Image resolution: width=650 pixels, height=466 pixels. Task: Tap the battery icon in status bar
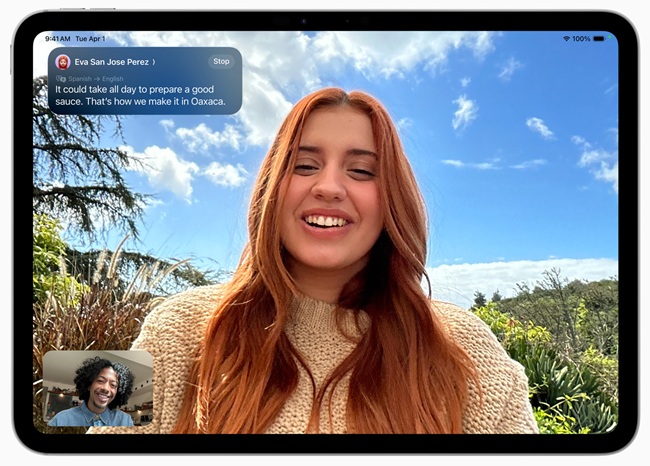coord(598,38)
